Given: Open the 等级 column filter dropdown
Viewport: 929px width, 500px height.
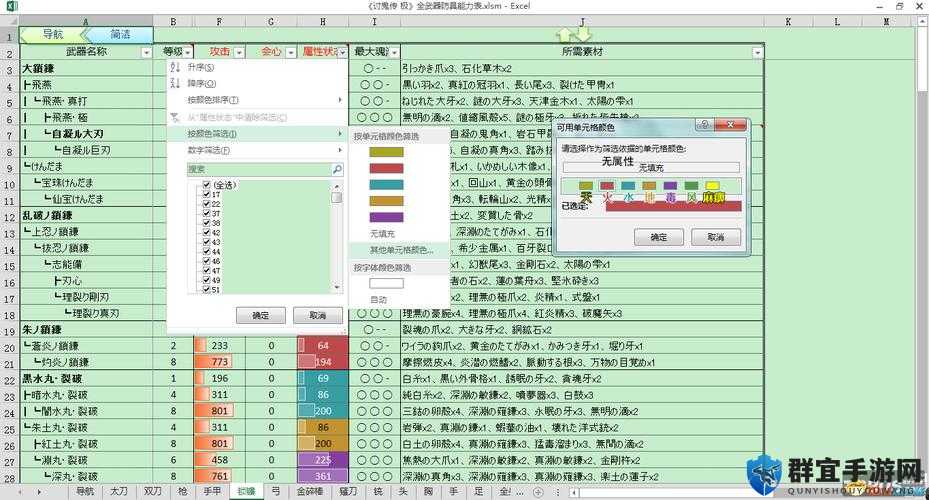Looking at the screenshot, I should coord(187,52).
